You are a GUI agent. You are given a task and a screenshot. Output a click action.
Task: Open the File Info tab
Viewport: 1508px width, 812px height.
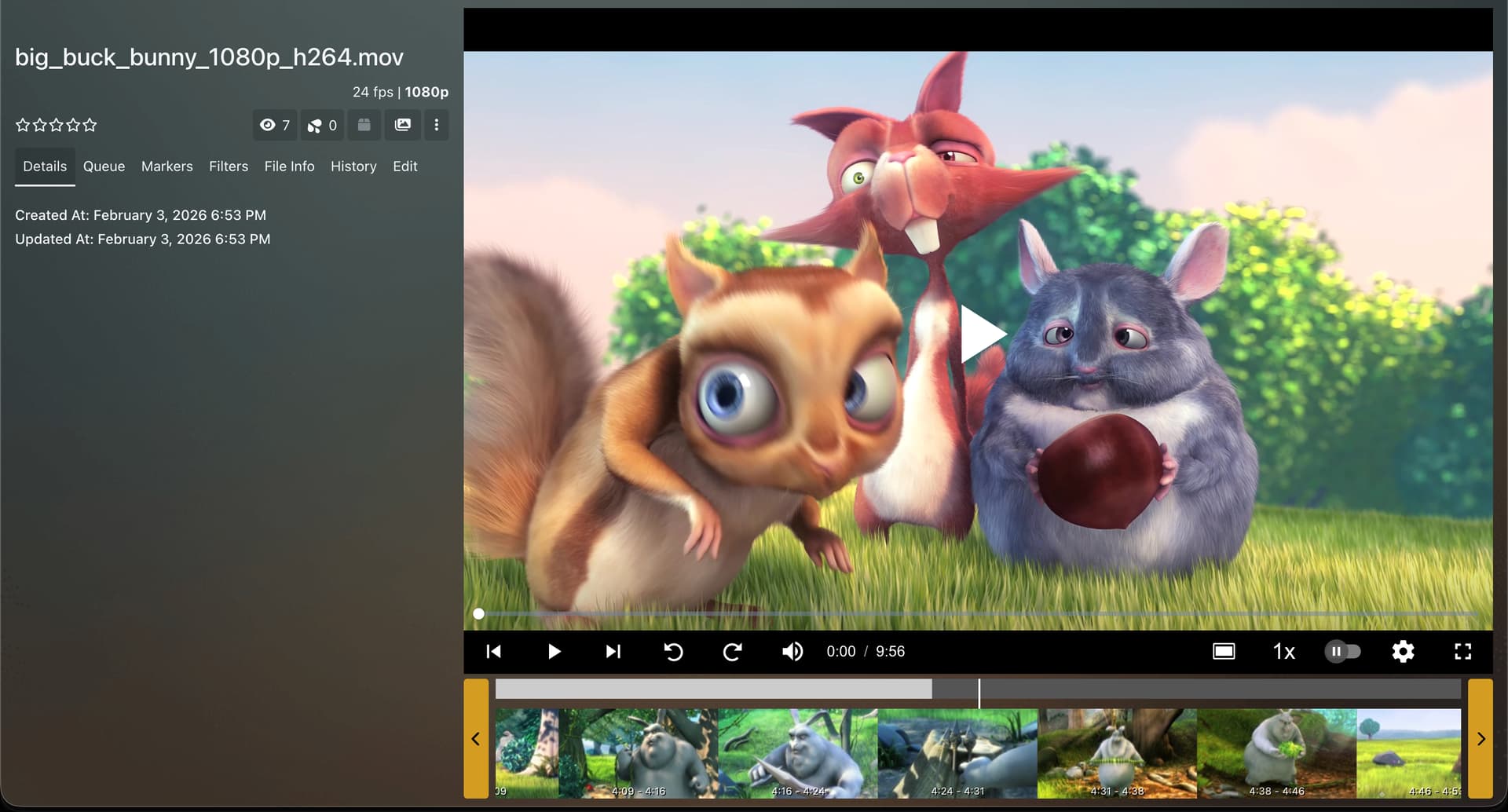pos(289,166)
